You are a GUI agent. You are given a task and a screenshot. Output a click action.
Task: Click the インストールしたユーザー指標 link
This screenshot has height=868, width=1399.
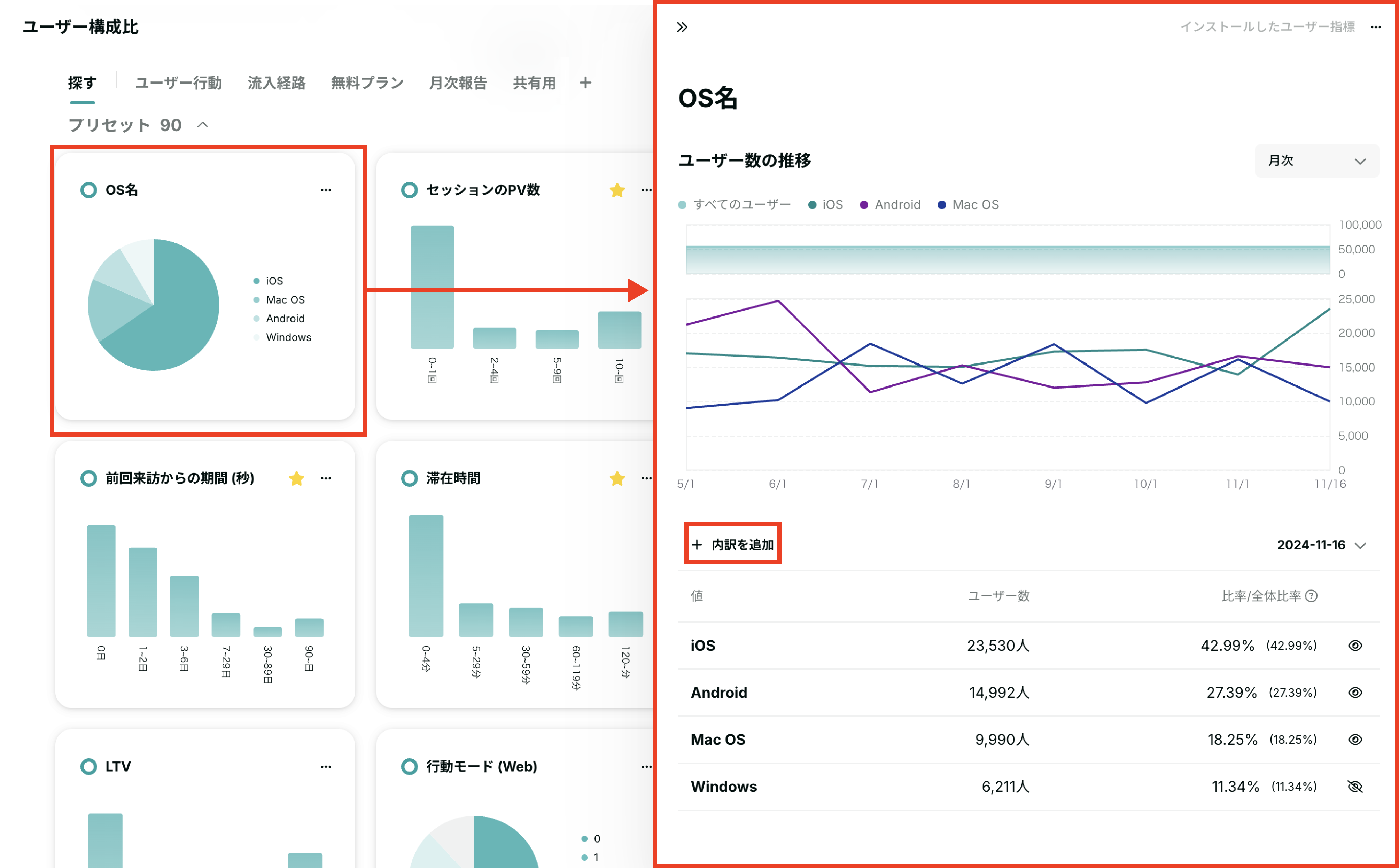click(x=1267, y=27)
